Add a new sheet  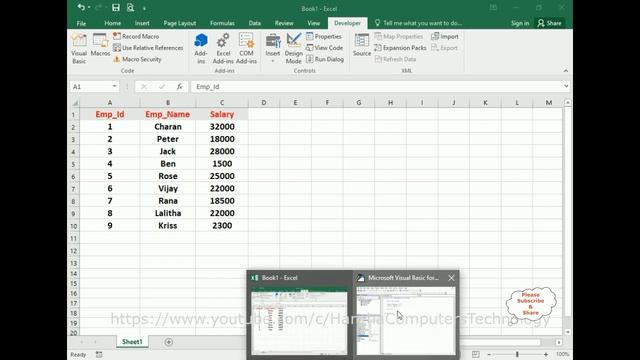click(169, 342)
